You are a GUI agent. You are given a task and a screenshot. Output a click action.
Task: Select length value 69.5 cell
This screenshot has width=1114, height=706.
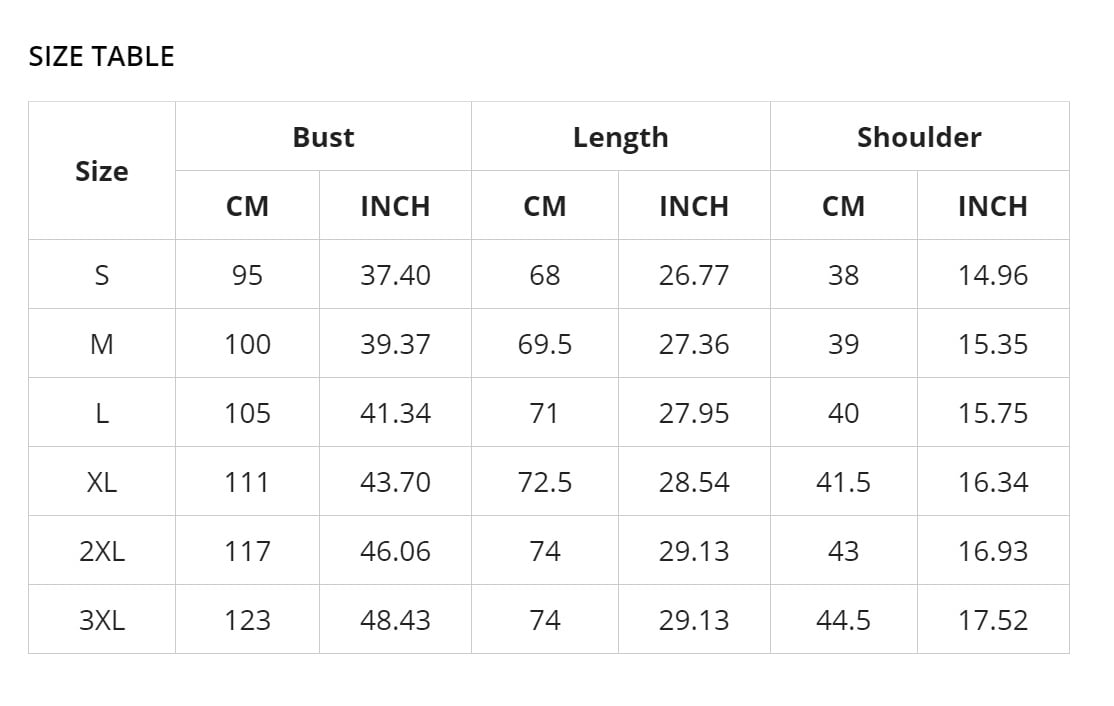coord(545,343)
